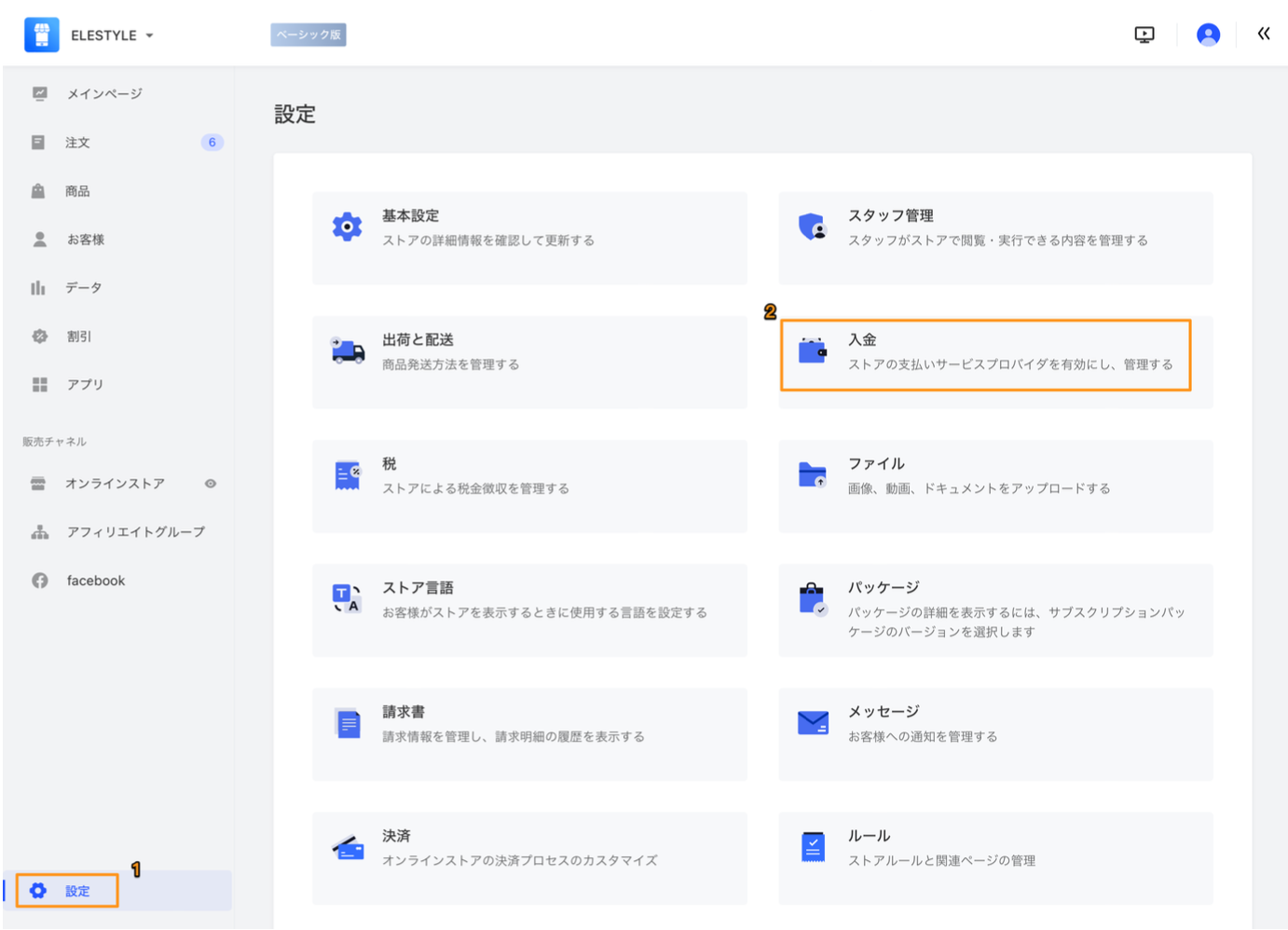The width and height of the screenshot is (1288, 930).
Task: Expand the ELESTYLE store switcher dropdown
Action: [112, 34]
